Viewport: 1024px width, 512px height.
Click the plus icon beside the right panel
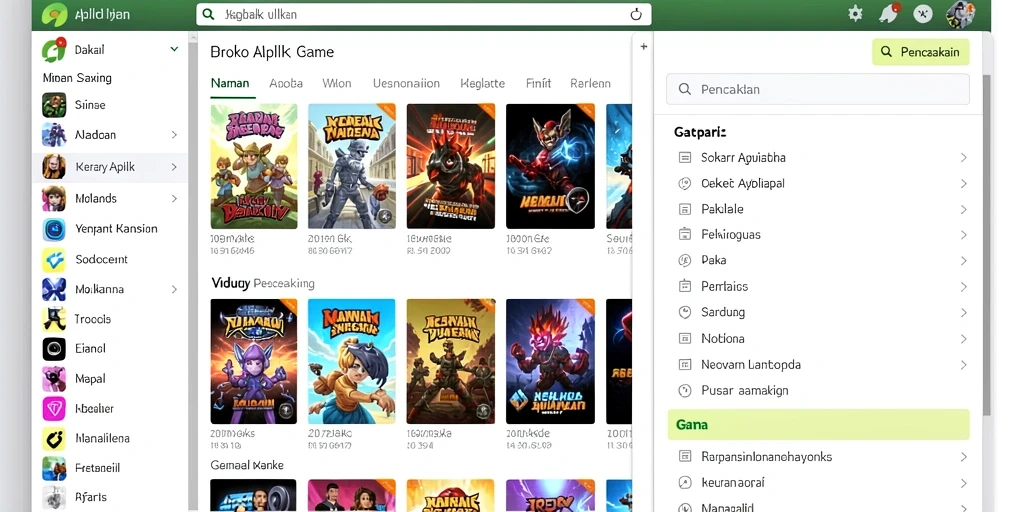[644, 46]
